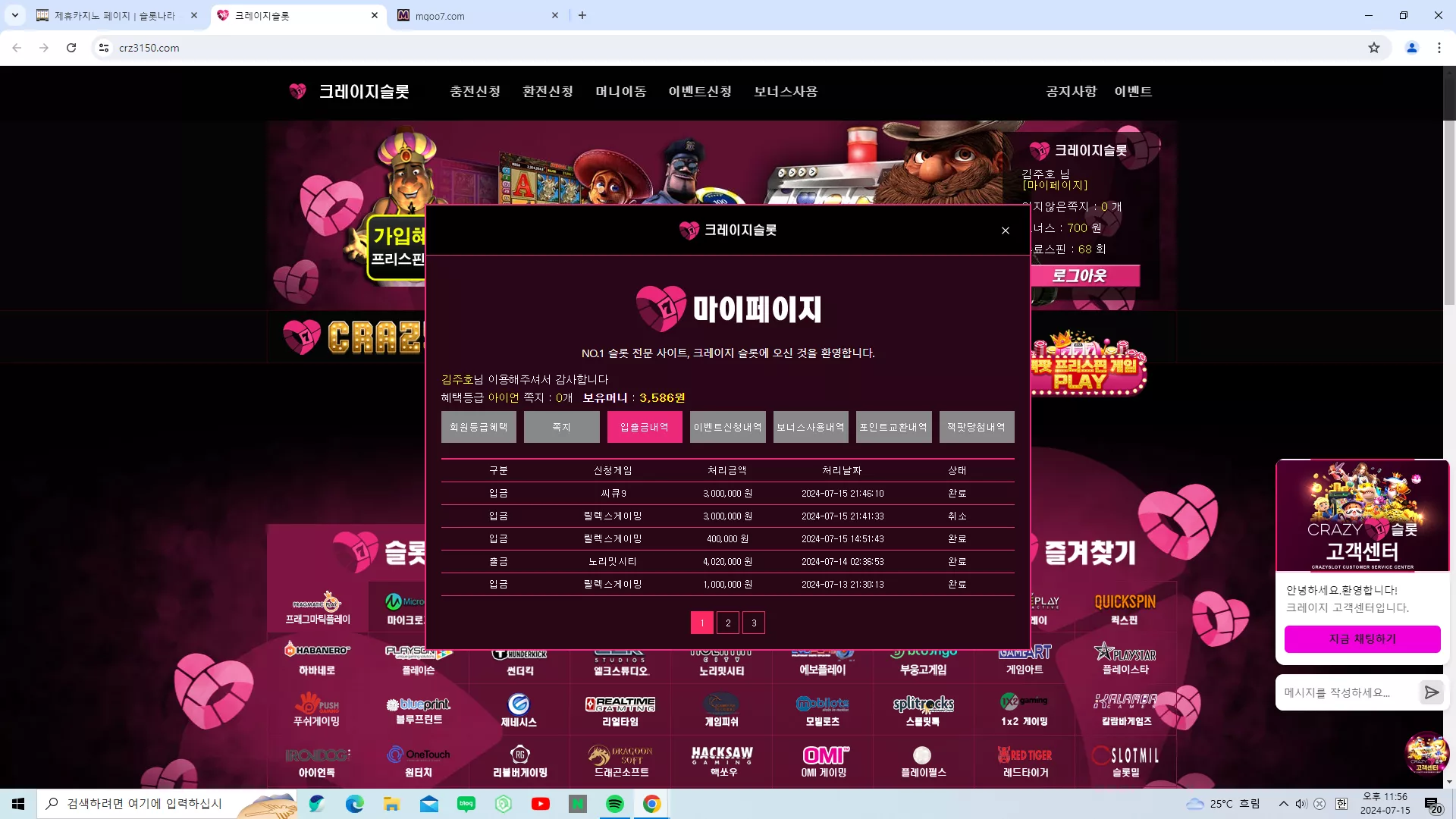
Task: Open the Iron Dog (아이언독) provider
Action: pyautogui.click(x=317, y=761)
